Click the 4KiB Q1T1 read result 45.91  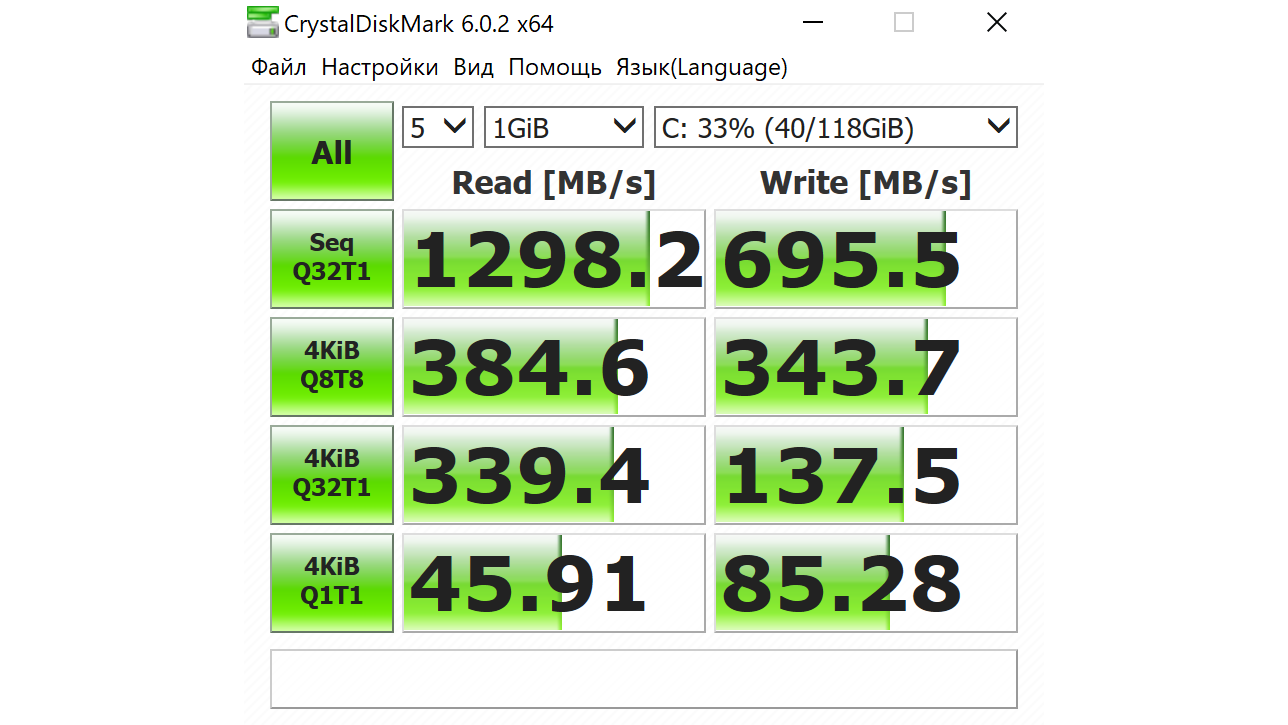click(x=554, y=583)
